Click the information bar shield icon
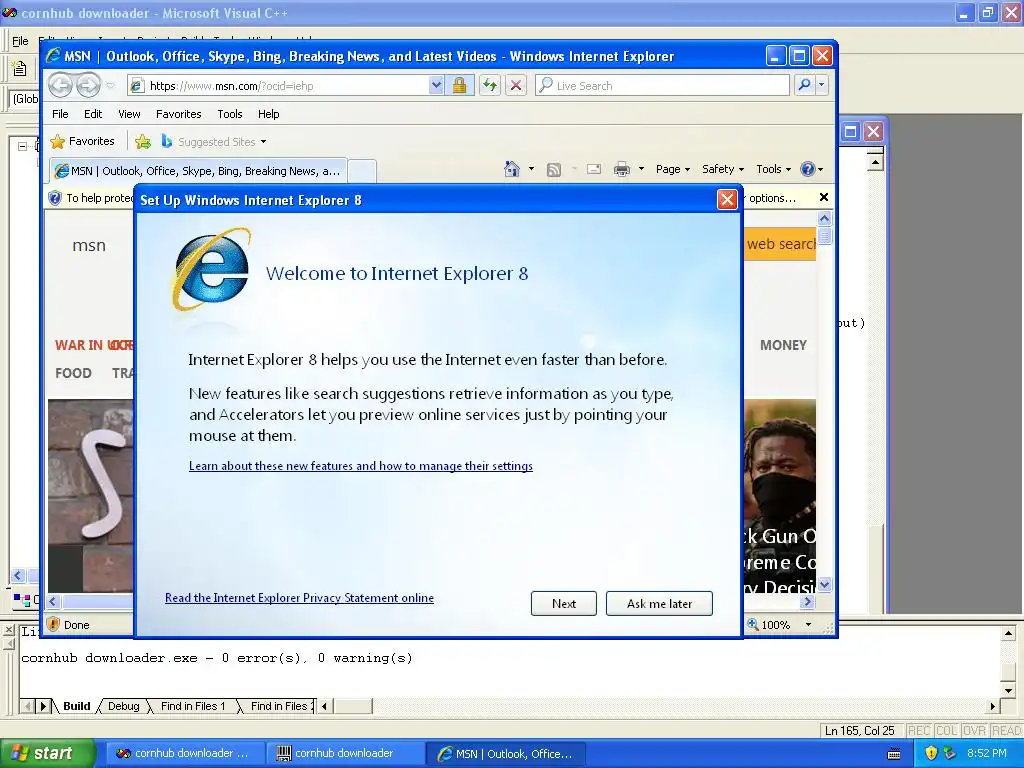 [x=55, y=198]
